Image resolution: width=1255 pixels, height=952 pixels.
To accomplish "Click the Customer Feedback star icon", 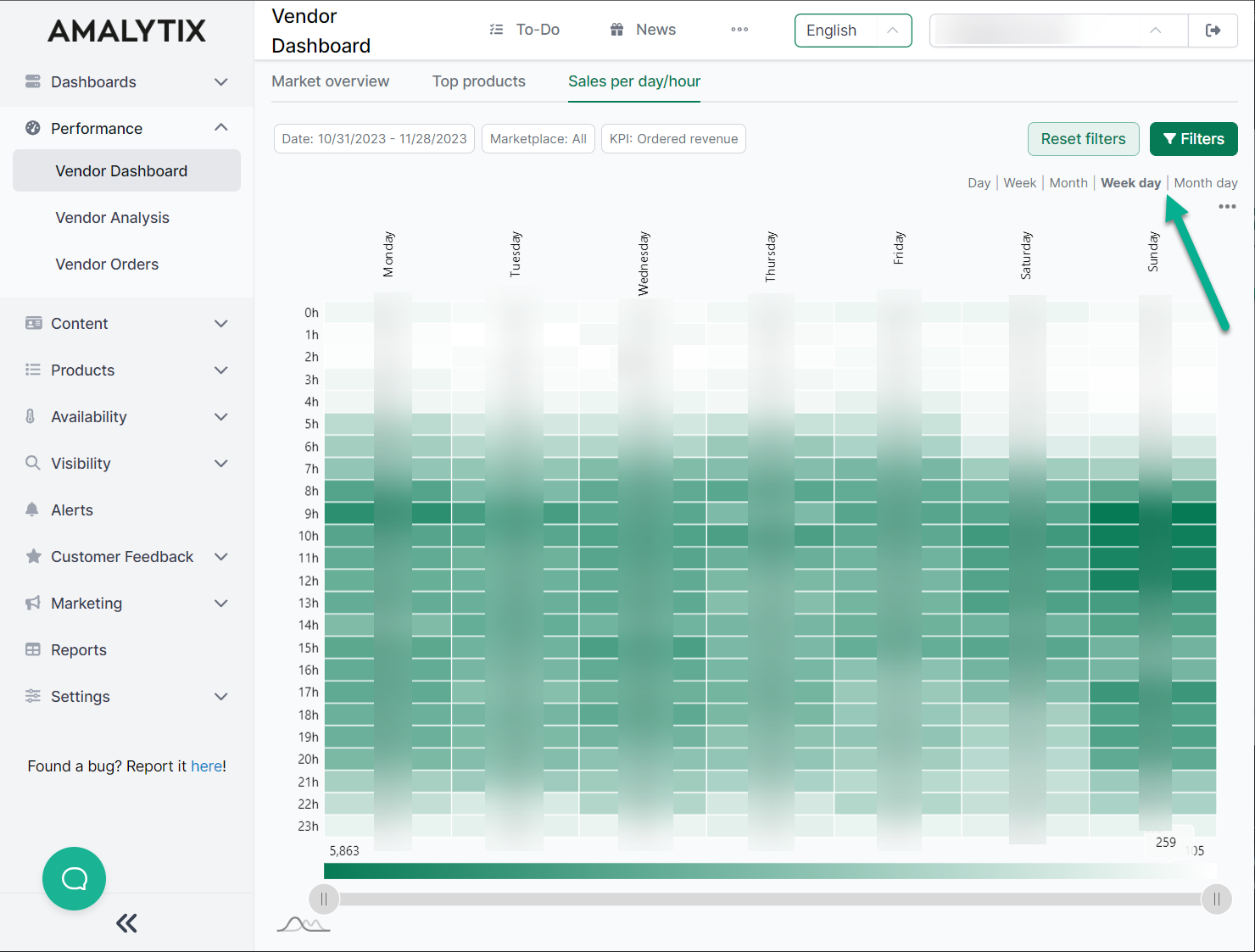I will (x=33, y=556).
